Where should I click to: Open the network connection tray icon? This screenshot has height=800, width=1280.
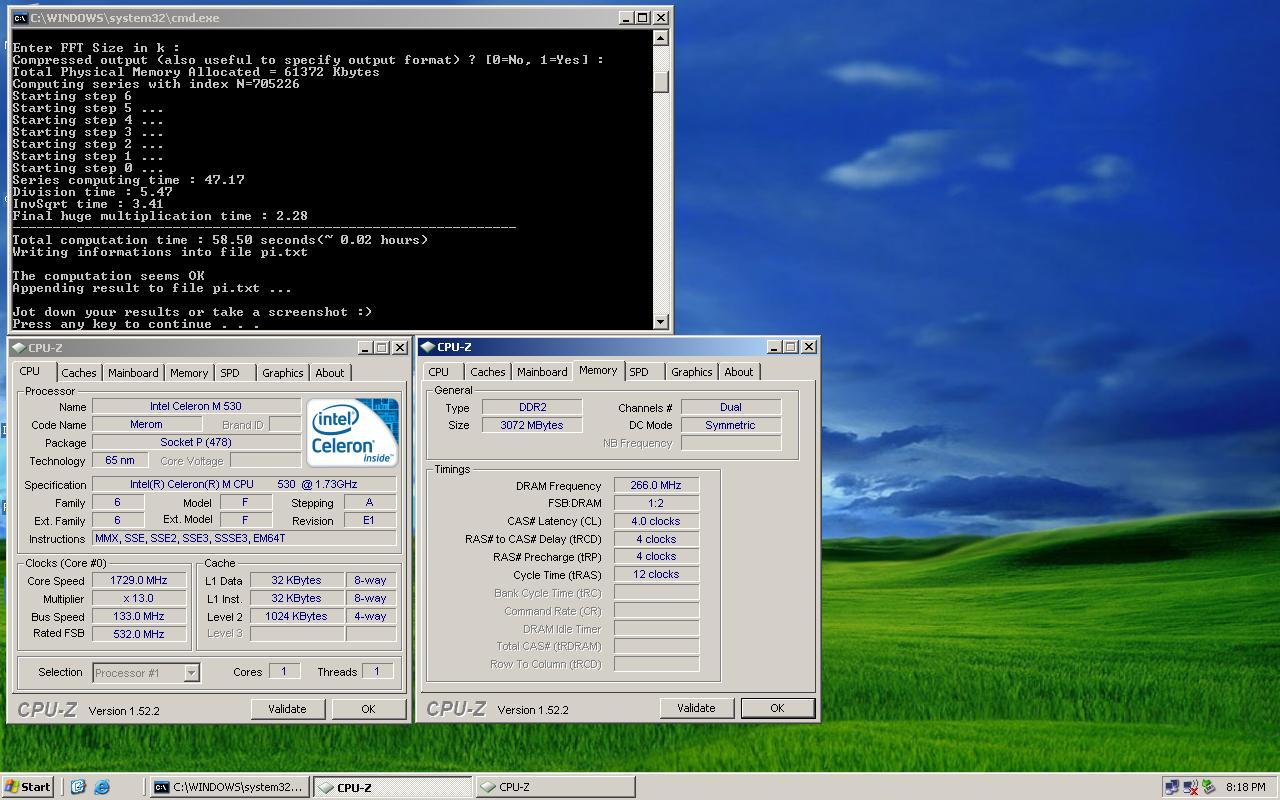pos(1171,787)
